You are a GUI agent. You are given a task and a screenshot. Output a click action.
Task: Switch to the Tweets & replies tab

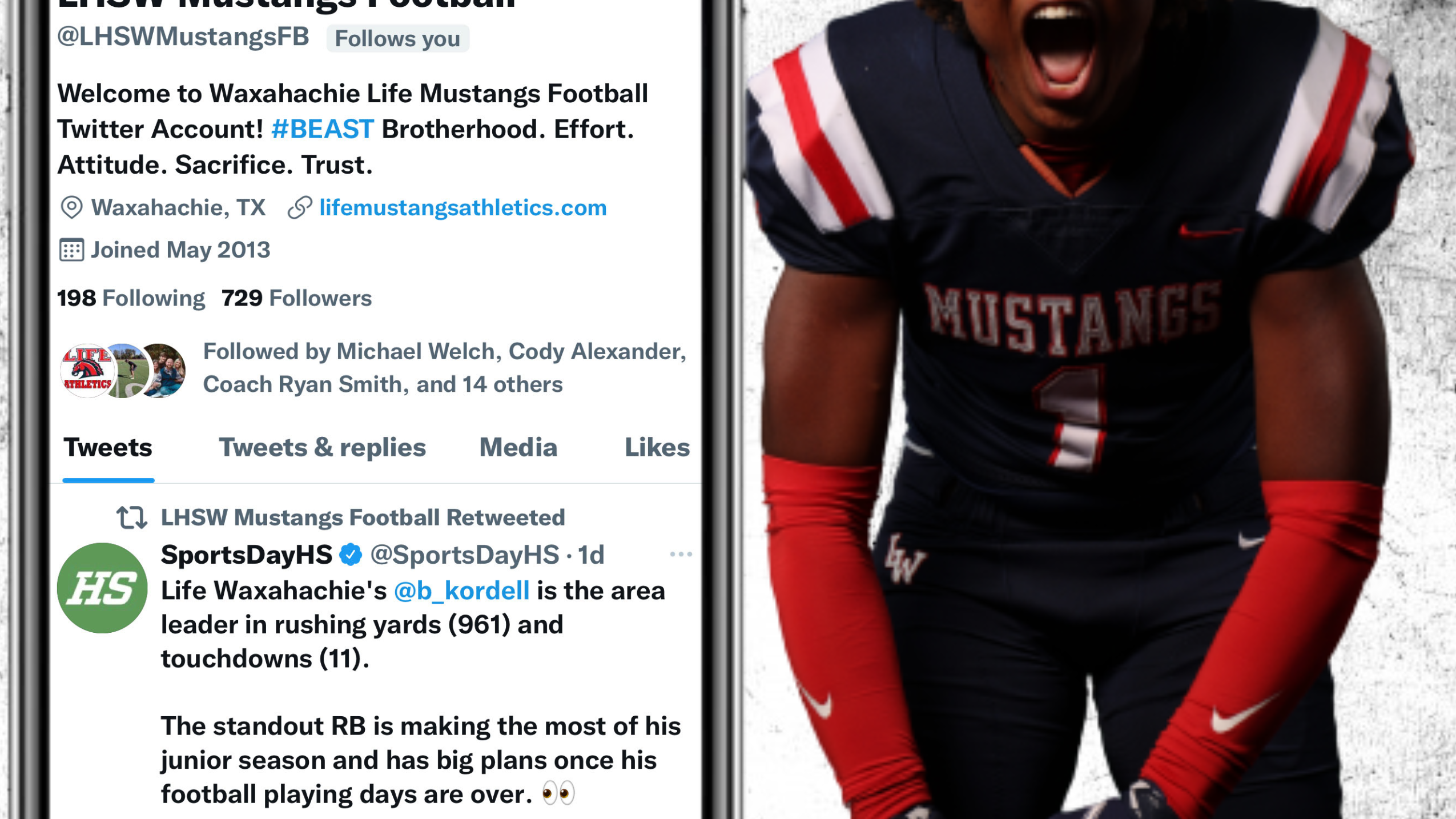point(322,447)
